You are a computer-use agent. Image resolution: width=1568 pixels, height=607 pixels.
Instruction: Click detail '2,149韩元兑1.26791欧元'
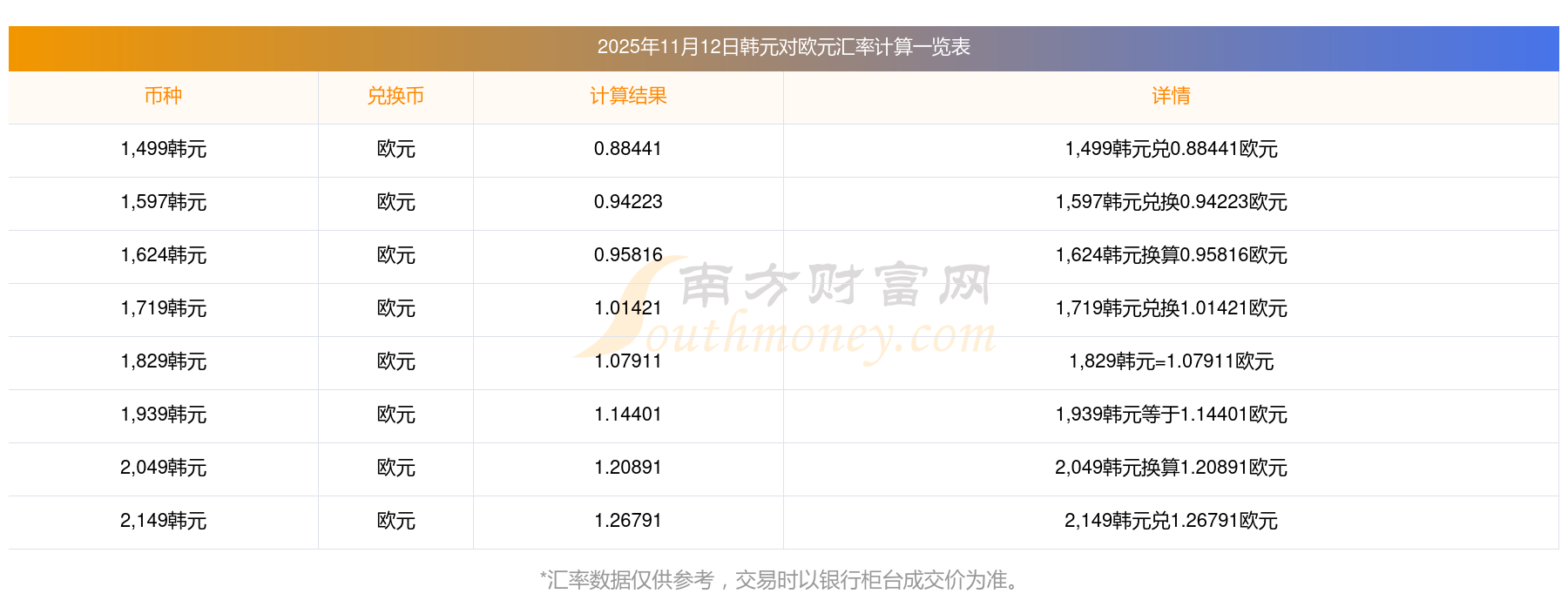(1171, 521)
